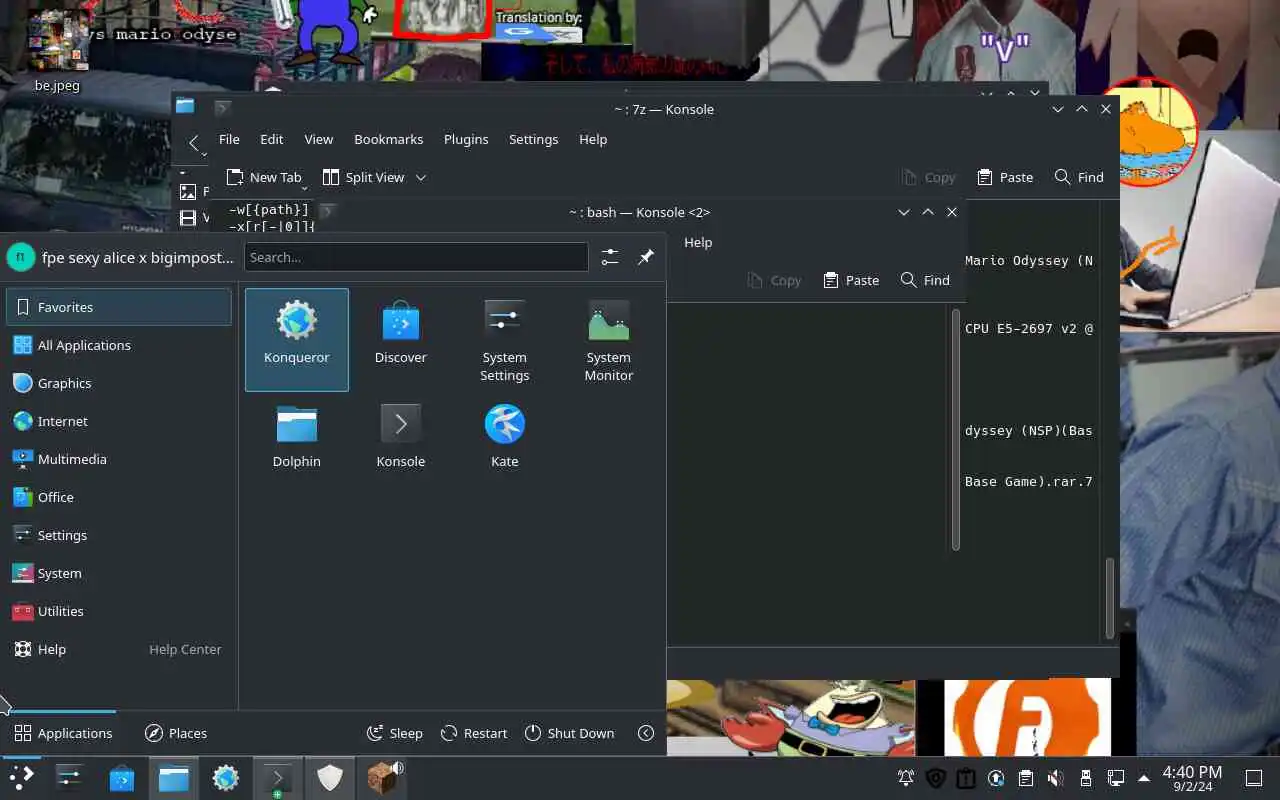Open the Settings category in launcher
The width and height of the screenshot is (1280, 800).
[119, 535]
